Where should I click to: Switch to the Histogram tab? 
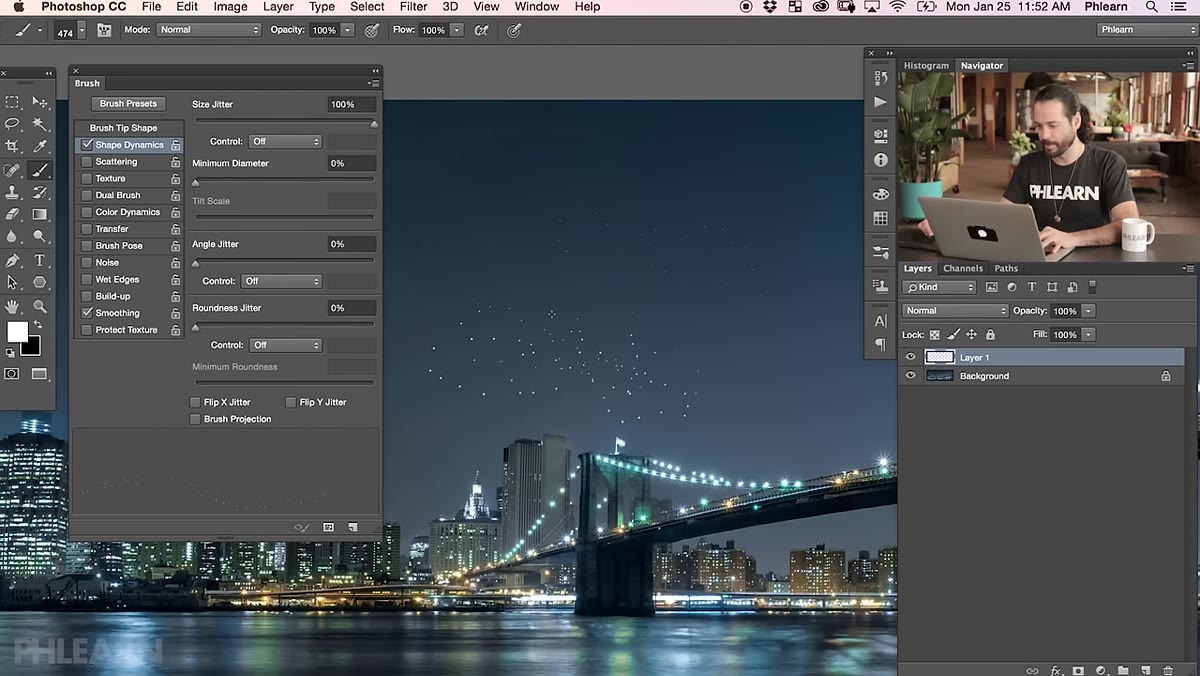click(926, 66)
